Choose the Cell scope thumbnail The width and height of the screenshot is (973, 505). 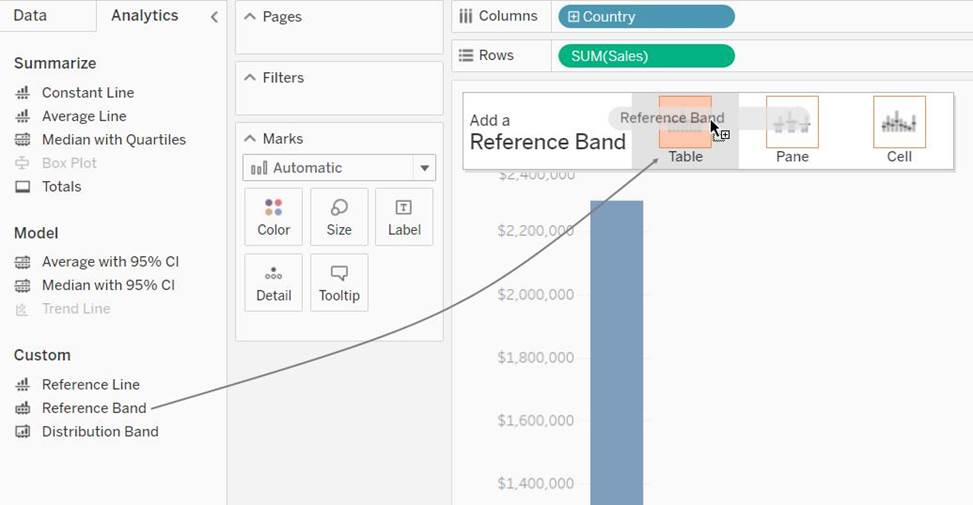coord(899,123)
